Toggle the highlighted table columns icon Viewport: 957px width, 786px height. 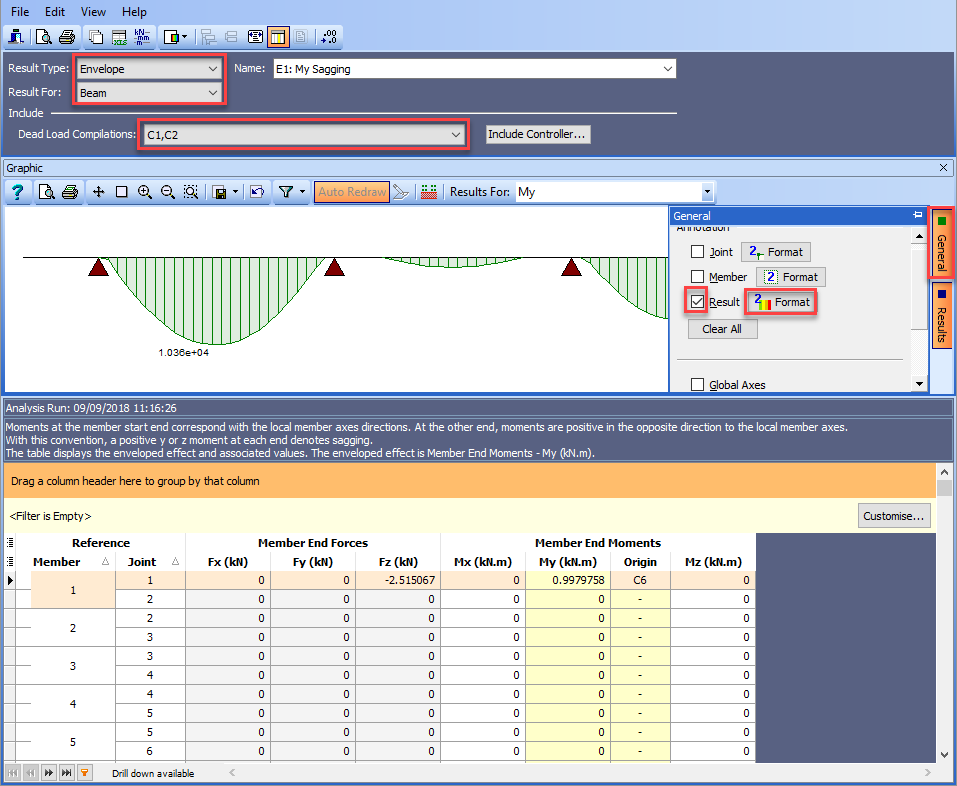[278, 37]
